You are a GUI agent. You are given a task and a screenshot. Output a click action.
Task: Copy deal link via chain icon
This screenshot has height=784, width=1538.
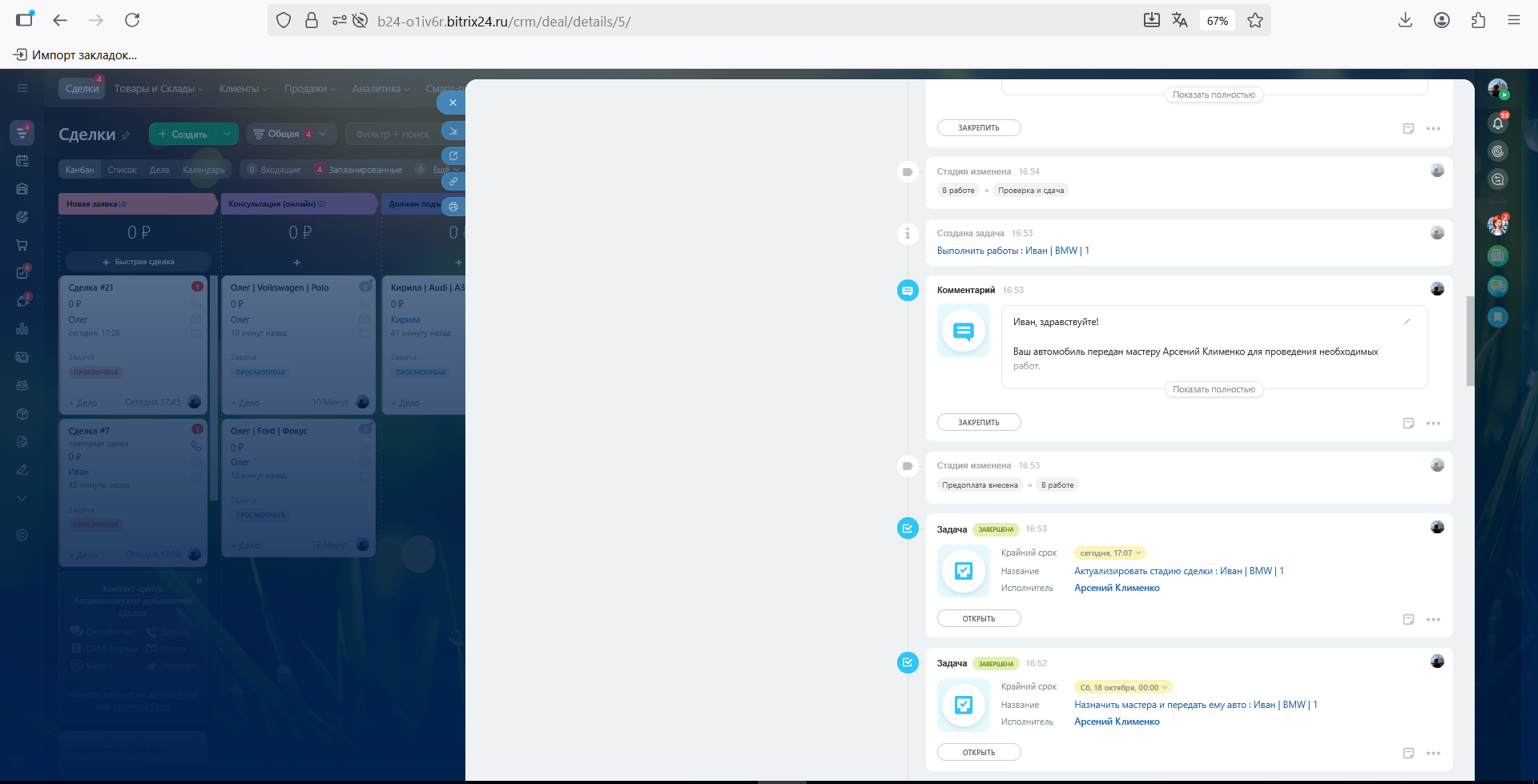click(x=453, y=181)
